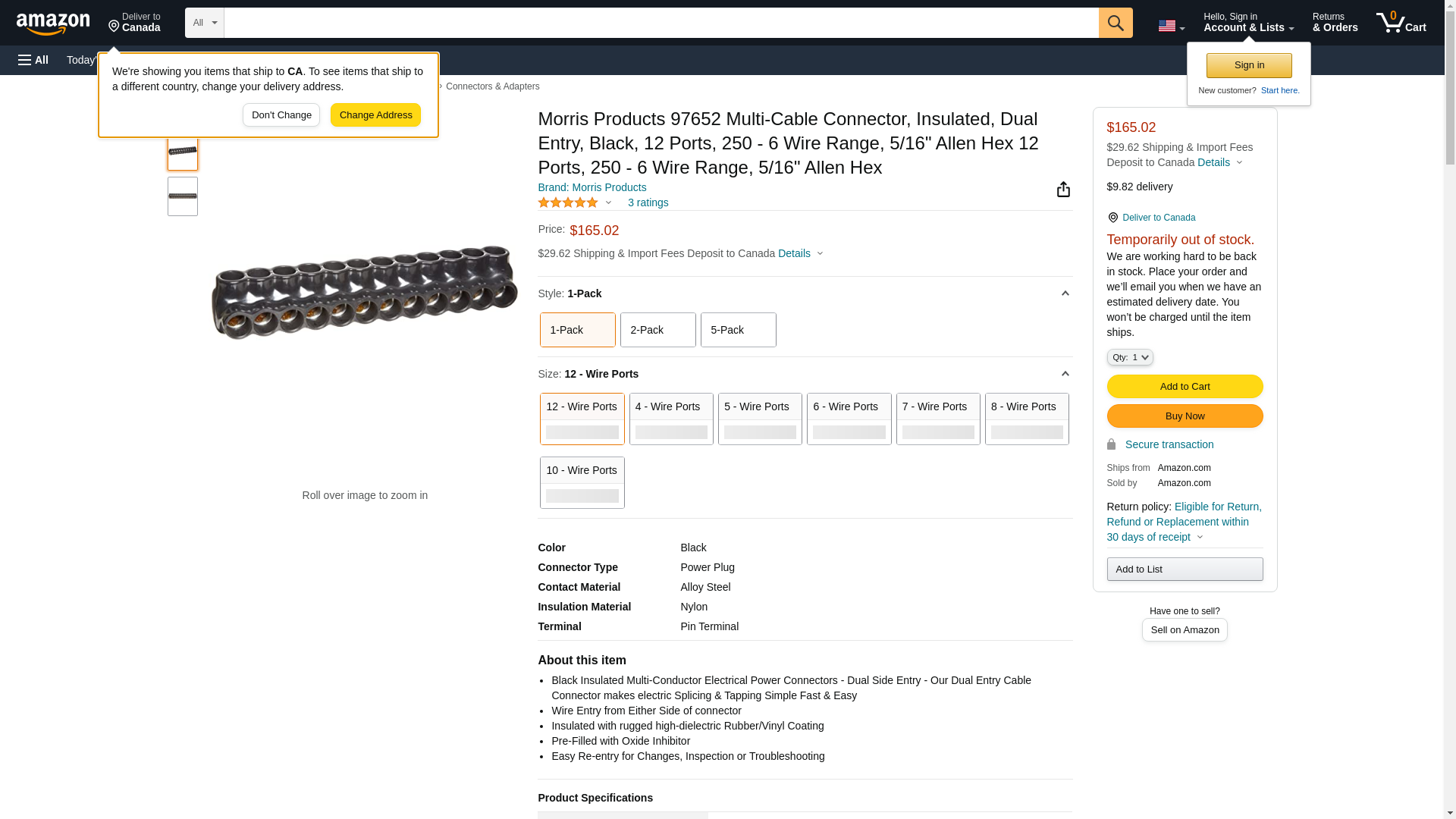Screen dimensions: 1456x819
Task: Open the All search category dropdown
Action: [x=204, y=23]
